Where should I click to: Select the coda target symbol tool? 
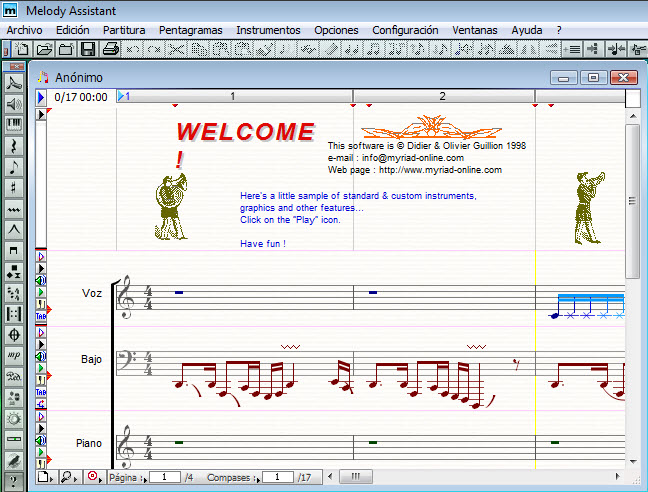click(14, 335)
